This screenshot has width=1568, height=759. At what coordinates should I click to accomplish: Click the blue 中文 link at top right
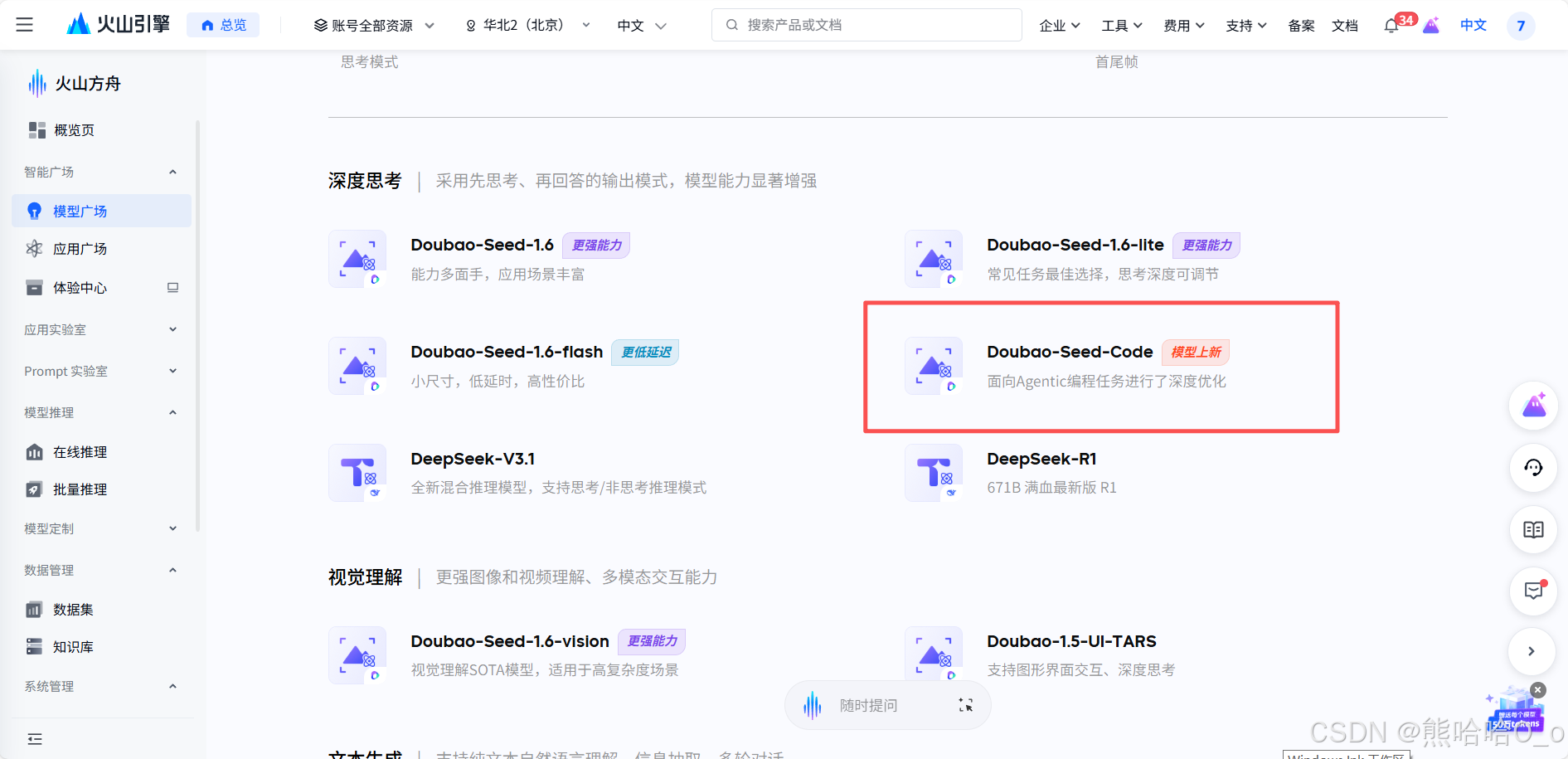pyautogui.click(x=1473, y=25)
